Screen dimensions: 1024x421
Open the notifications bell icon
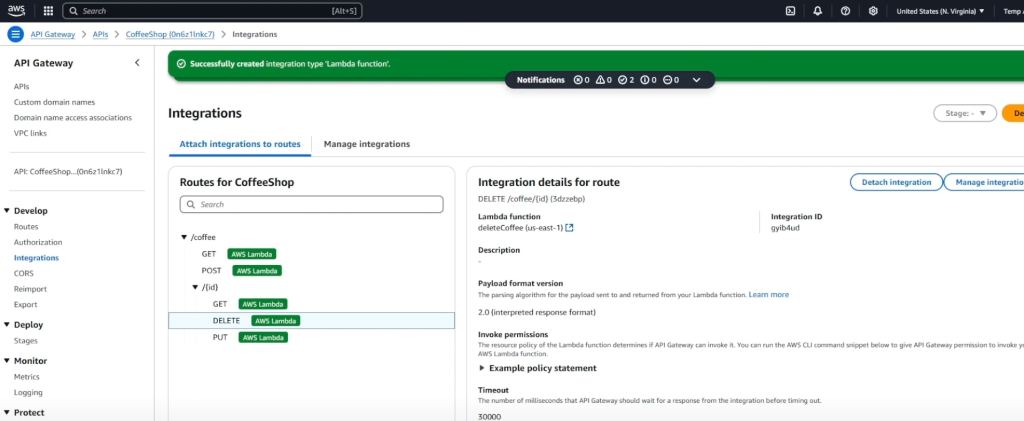pos(818,11)
